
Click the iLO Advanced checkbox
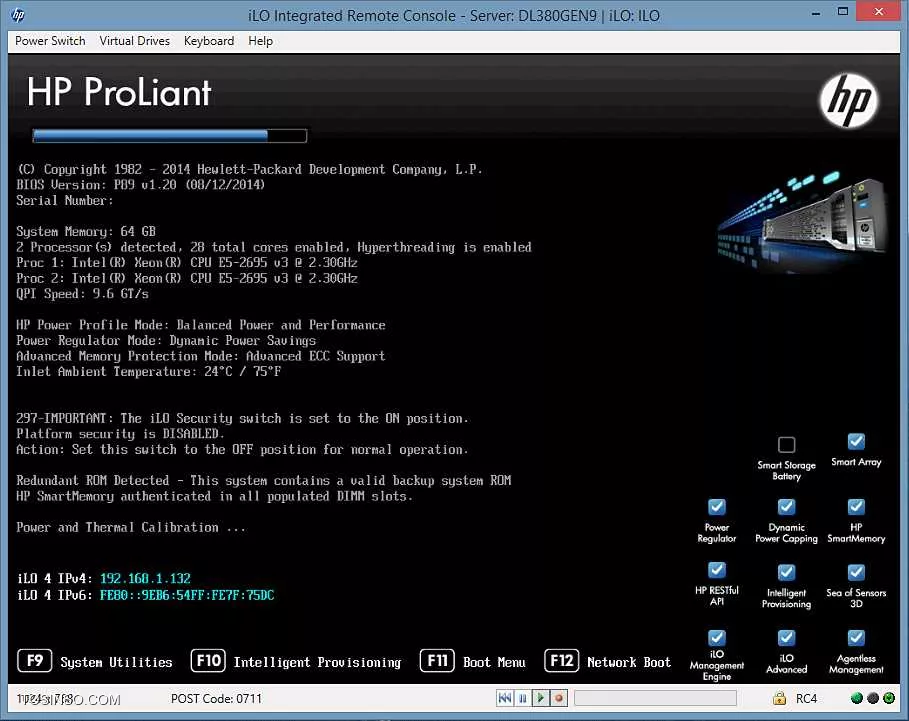tap(787, 638)
